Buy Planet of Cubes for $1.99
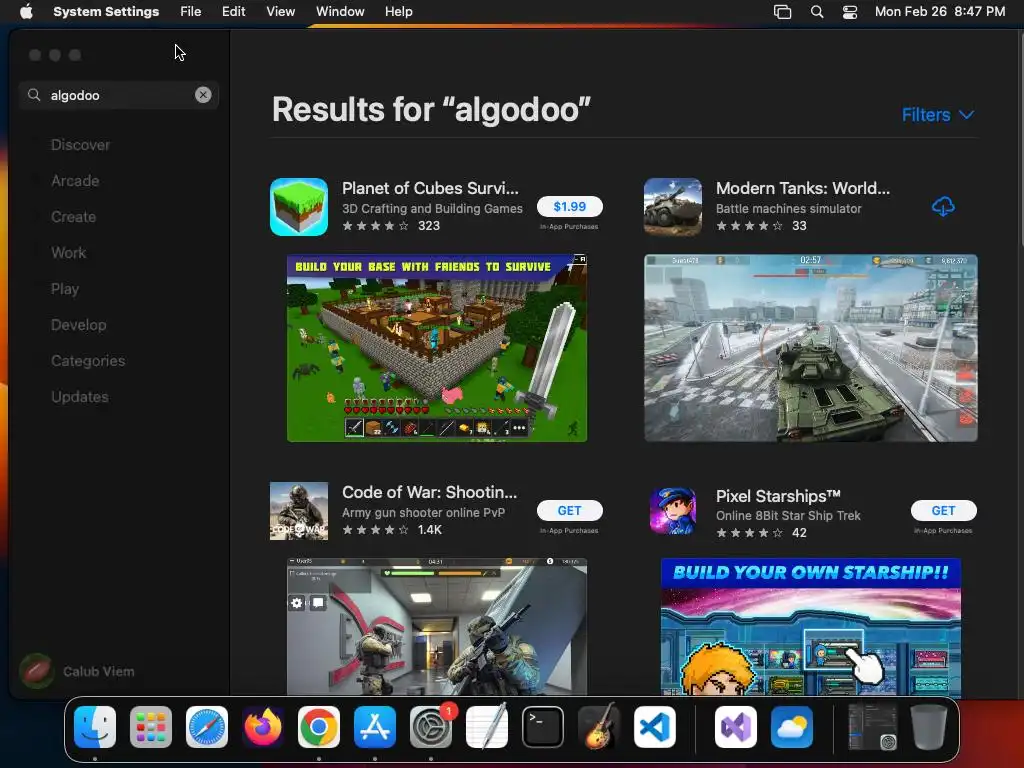Image resolution: width=1024 pixels, height=768 pixels. (x=569, y=206)
